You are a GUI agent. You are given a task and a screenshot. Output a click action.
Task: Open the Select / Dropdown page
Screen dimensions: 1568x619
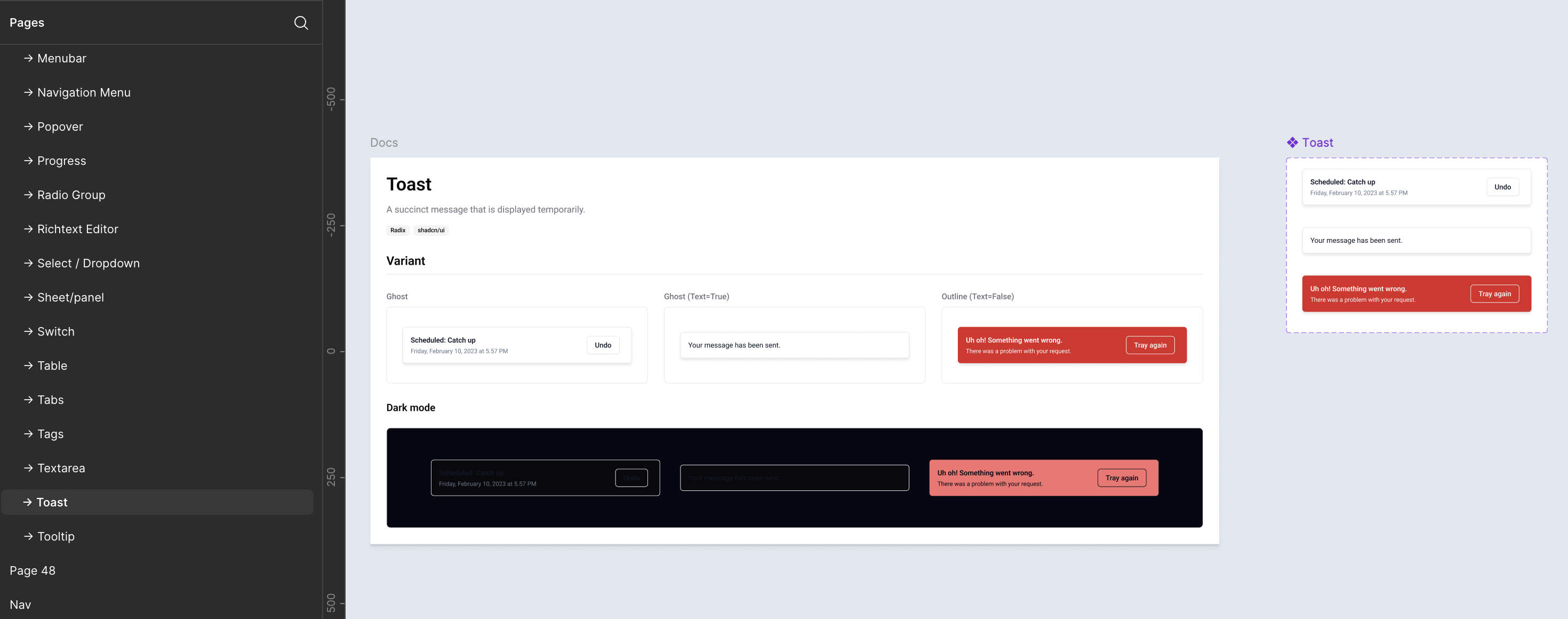point(88,263)
